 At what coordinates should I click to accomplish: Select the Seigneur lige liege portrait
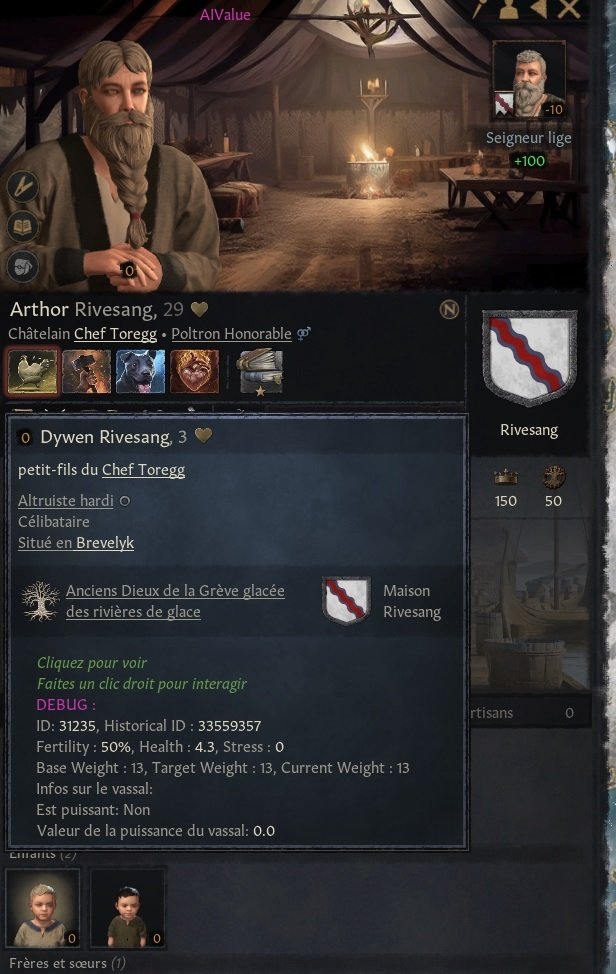(528, 80)
